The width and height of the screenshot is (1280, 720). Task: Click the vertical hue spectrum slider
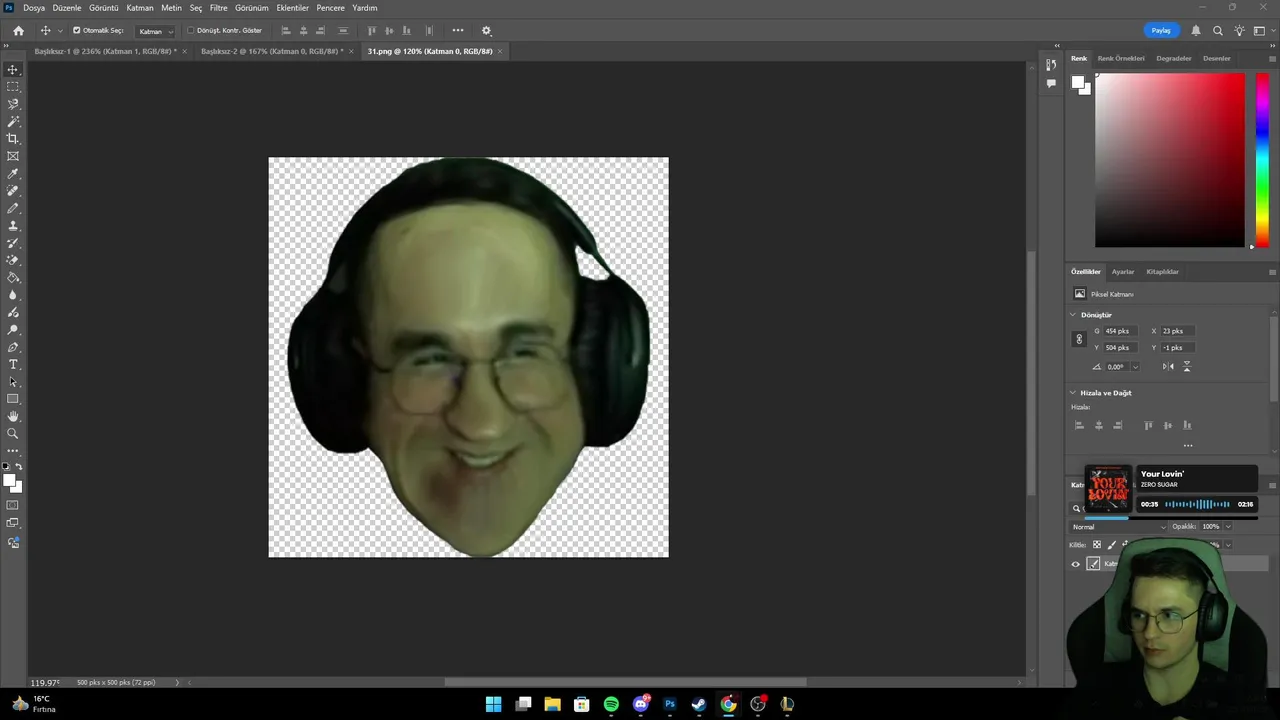coord(1262,160)
